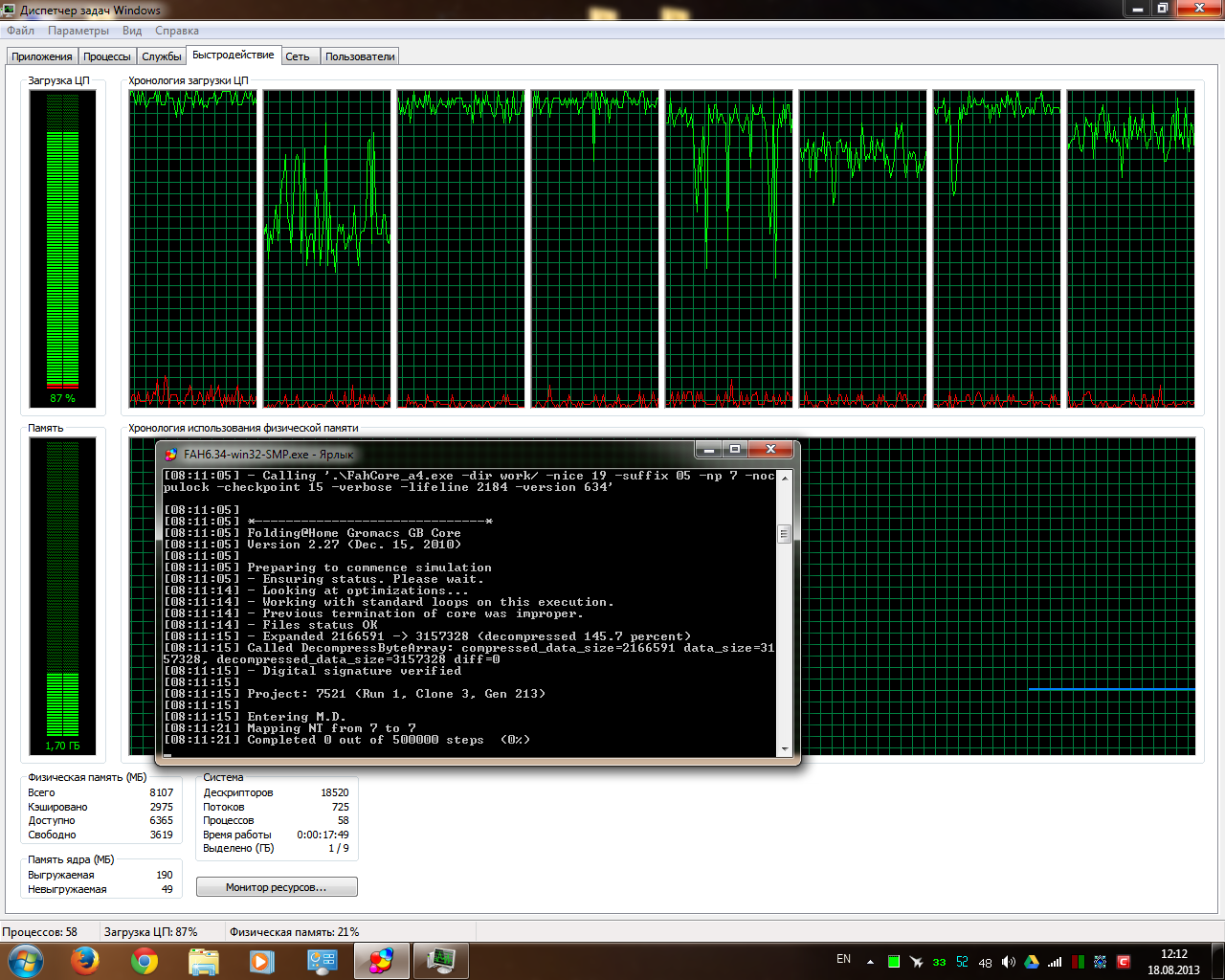The image size is (1225, 980).
Task: Click the cyan 52 tray indicator
Action: (x=962, y=962)
